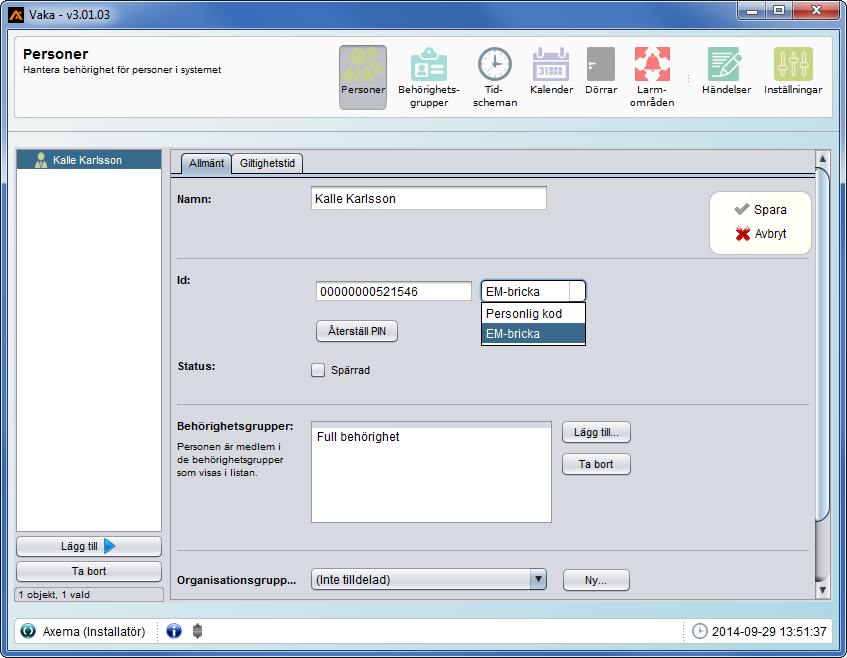Click the scrollbar down arrow
Screen dimensions: 847x658
[x=822, y=590]
